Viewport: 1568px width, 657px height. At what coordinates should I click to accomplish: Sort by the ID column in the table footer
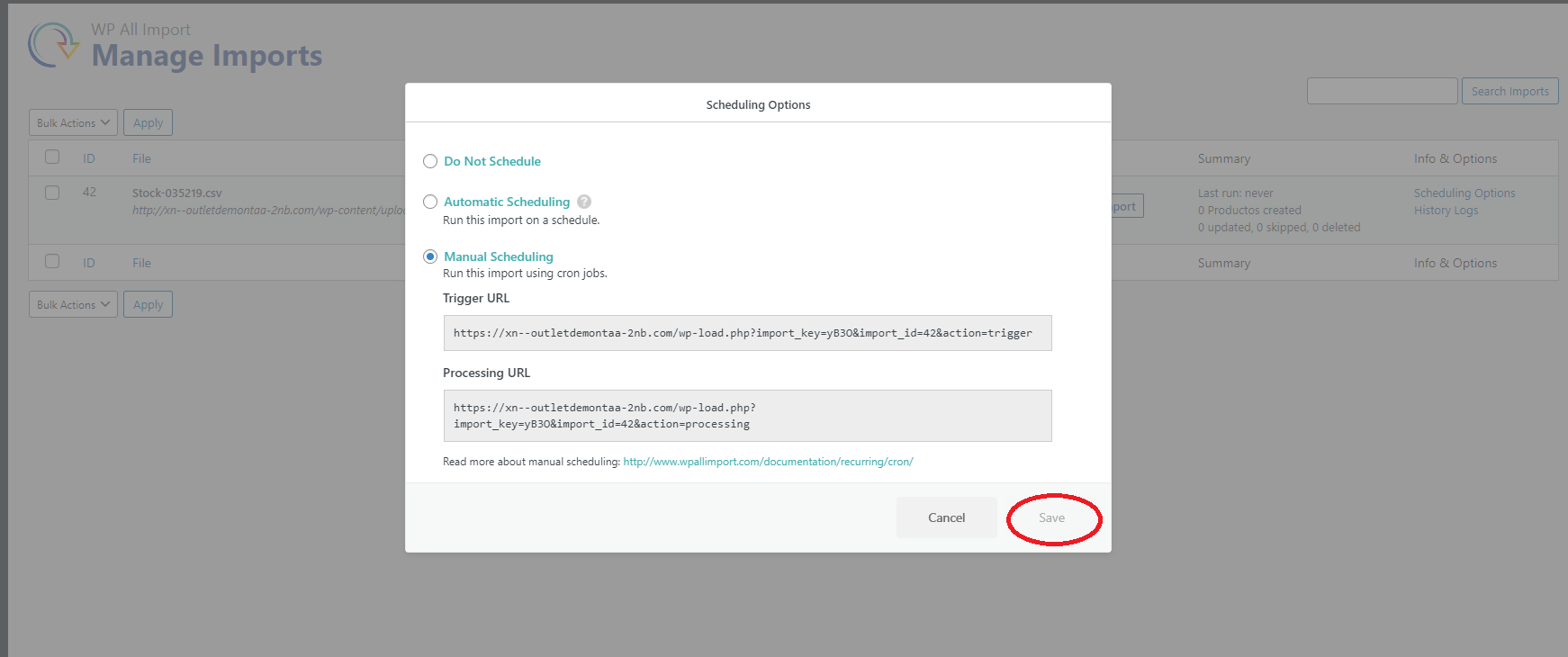coord(89,263)
